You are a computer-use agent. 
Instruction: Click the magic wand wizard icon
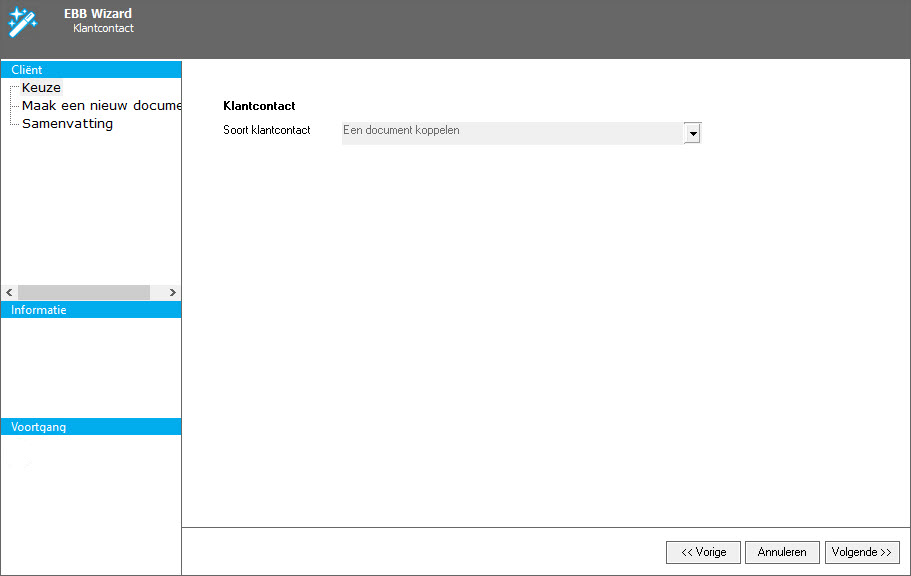pos(22,21)
